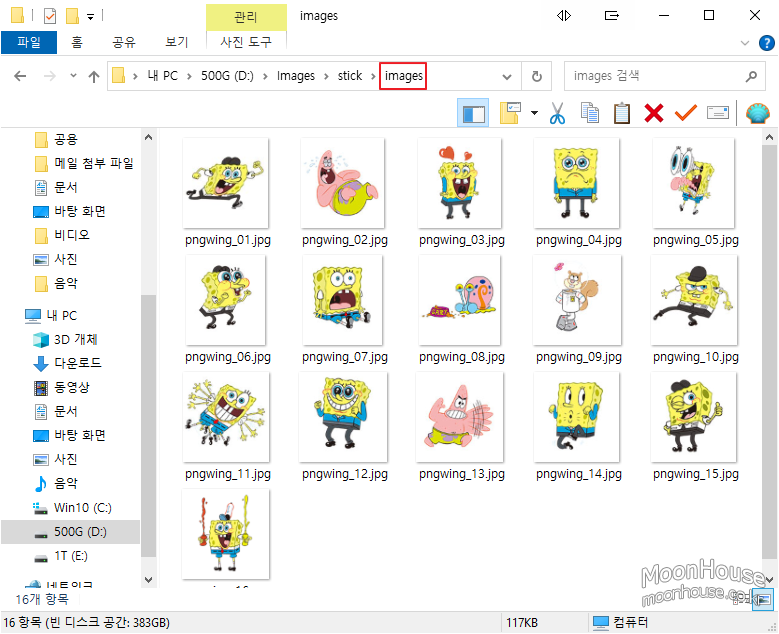Click the orange checkmark icon

click(686, 113)
